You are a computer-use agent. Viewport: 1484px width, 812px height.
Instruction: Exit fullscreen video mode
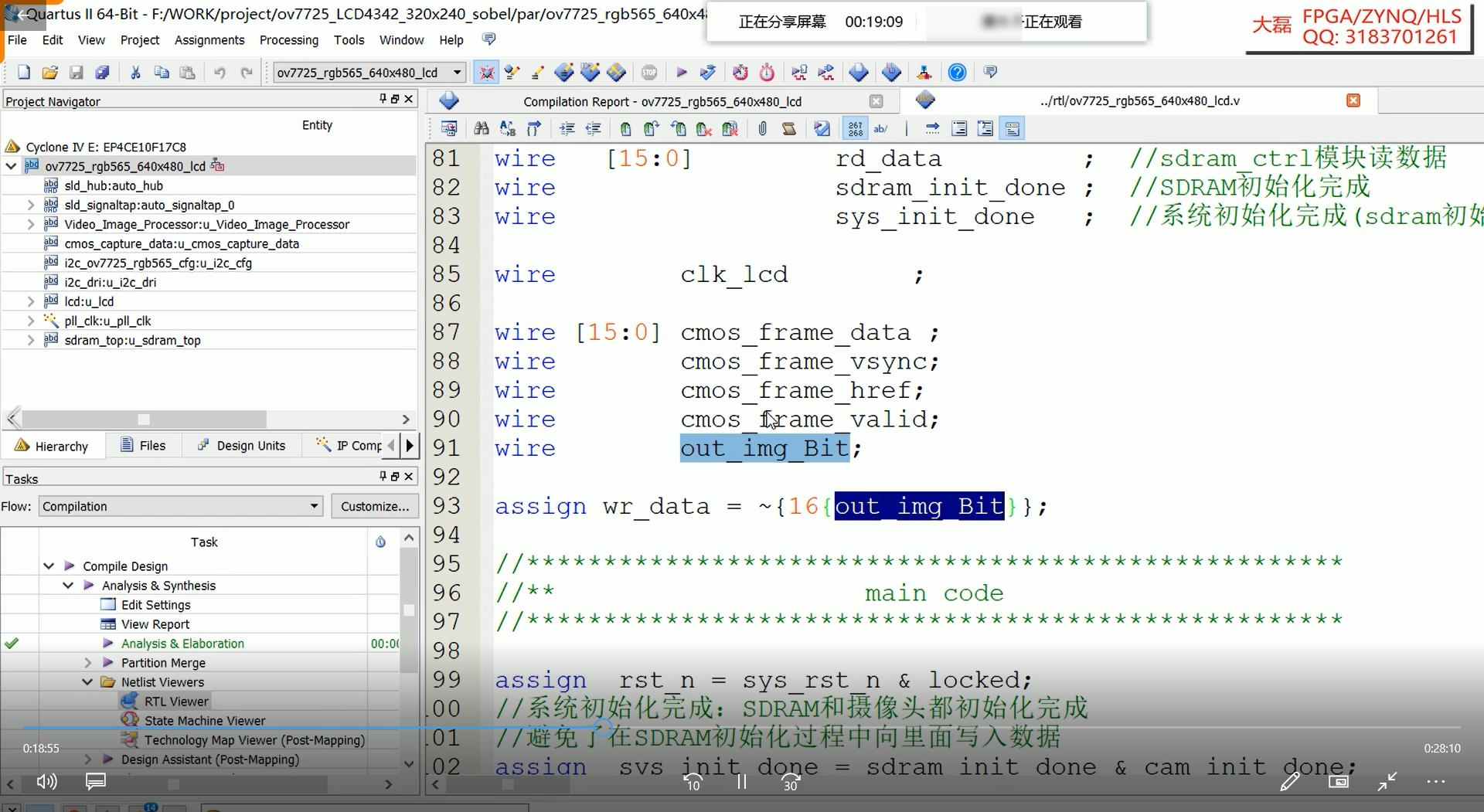(1387, 782)
